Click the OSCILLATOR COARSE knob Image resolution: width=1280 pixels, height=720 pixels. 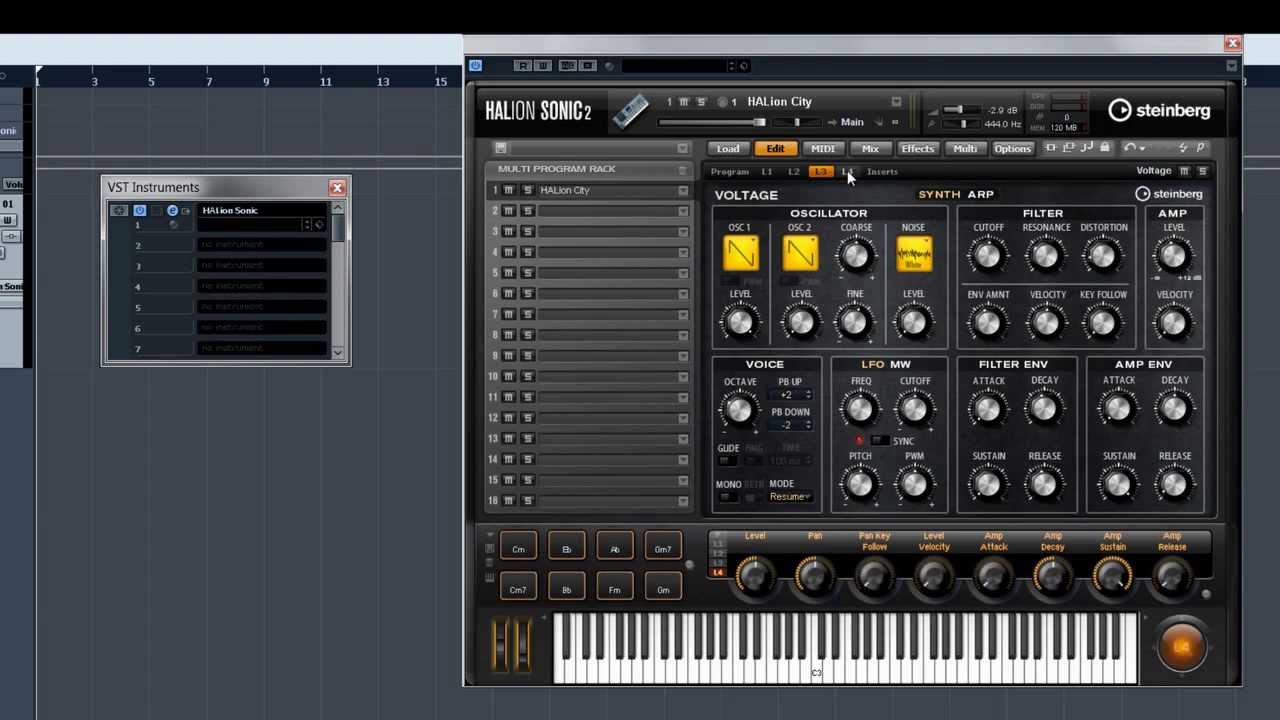coord(856,256)
